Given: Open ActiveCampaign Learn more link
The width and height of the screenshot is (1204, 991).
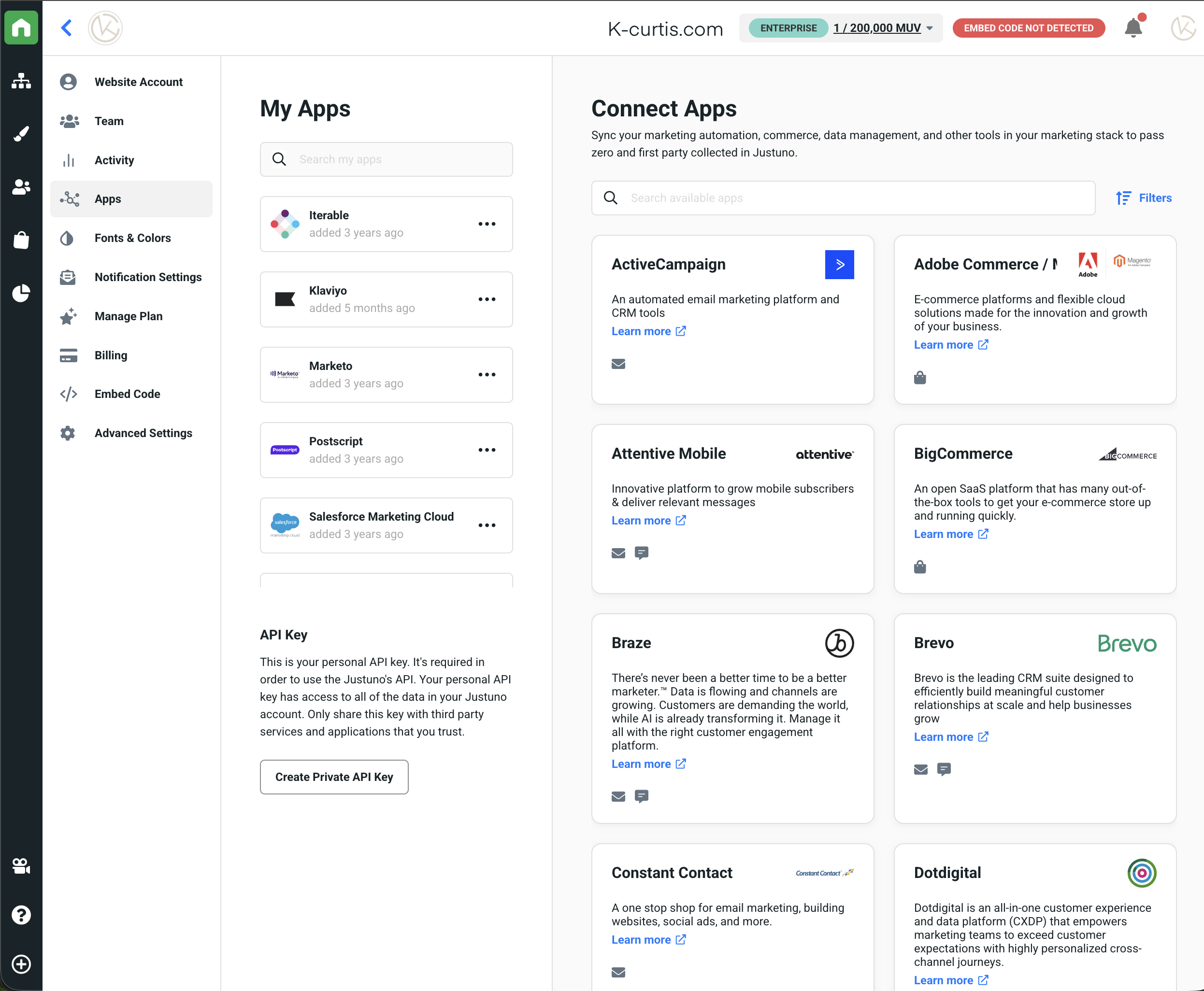Looking at the screenshot, I should point(649,331).
